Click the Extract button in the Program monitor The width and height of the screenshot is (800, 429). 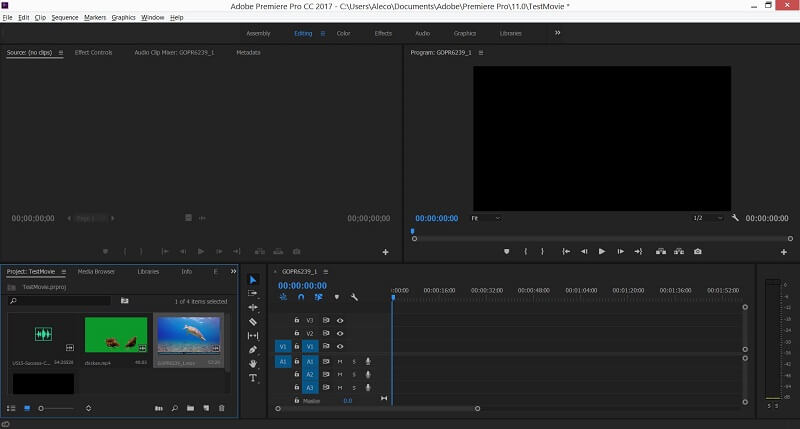click(x=679, y=251)
